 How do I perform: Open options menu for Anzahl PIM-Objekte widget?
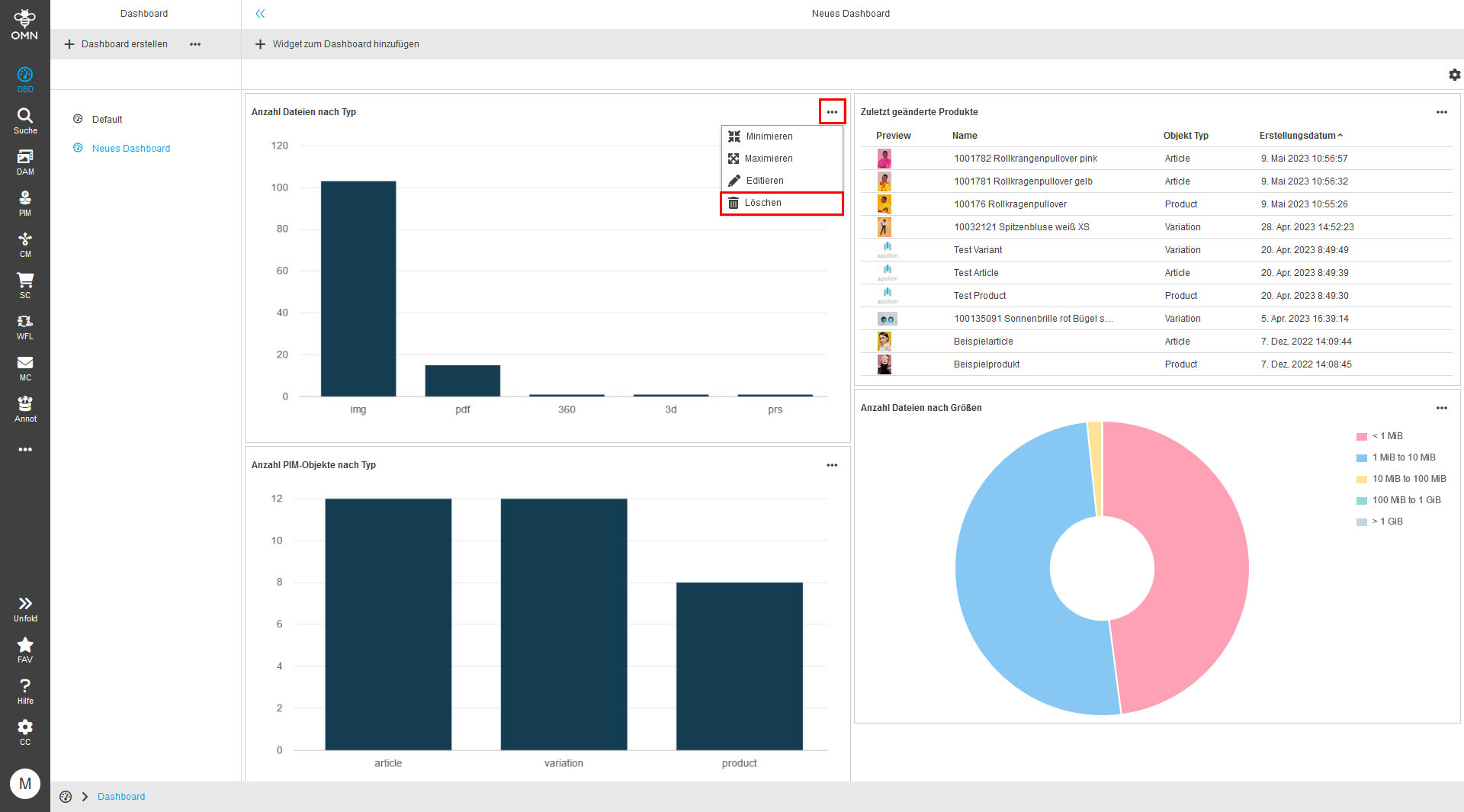(832, 465)
